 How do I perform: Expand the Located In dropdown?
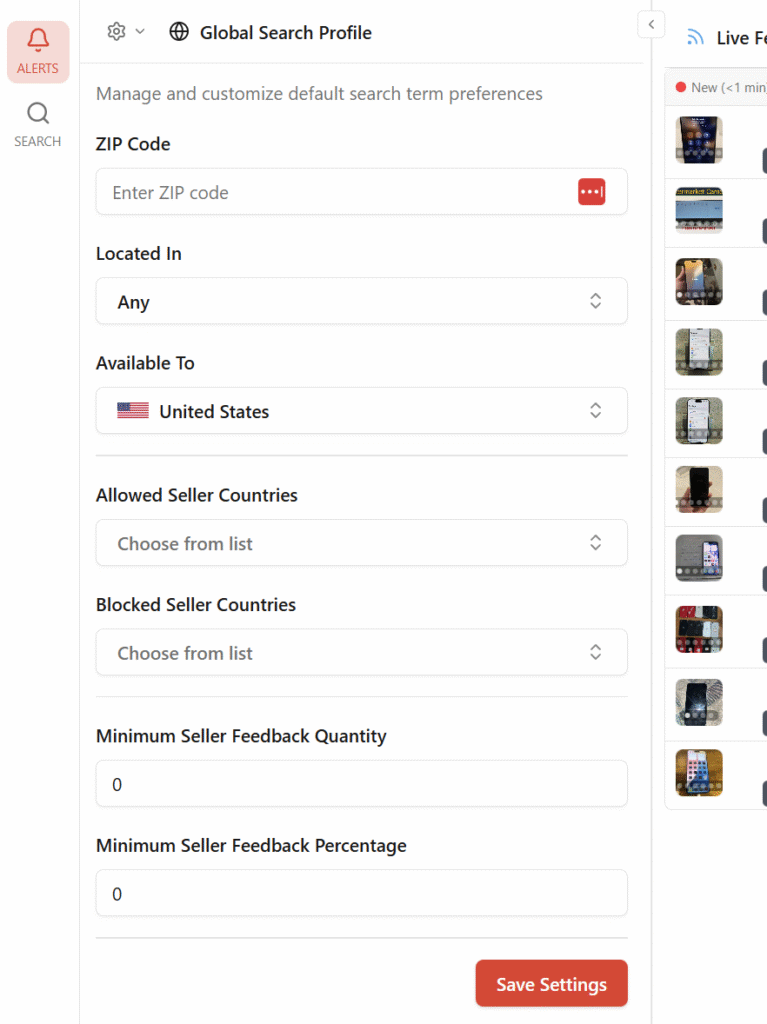tap(361, 301)
